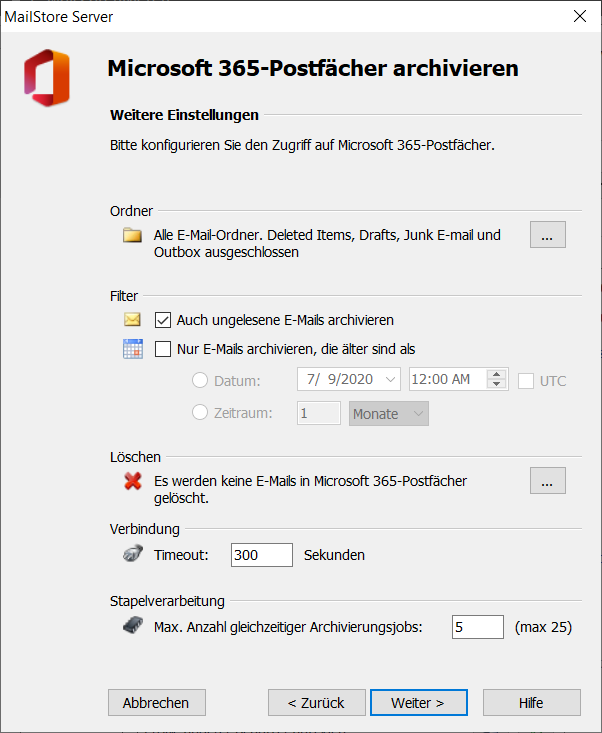The width and height of the screenshot is (602, 733).
Task: Click the red X icon under Löschen
Action: (x=133, y=481)
